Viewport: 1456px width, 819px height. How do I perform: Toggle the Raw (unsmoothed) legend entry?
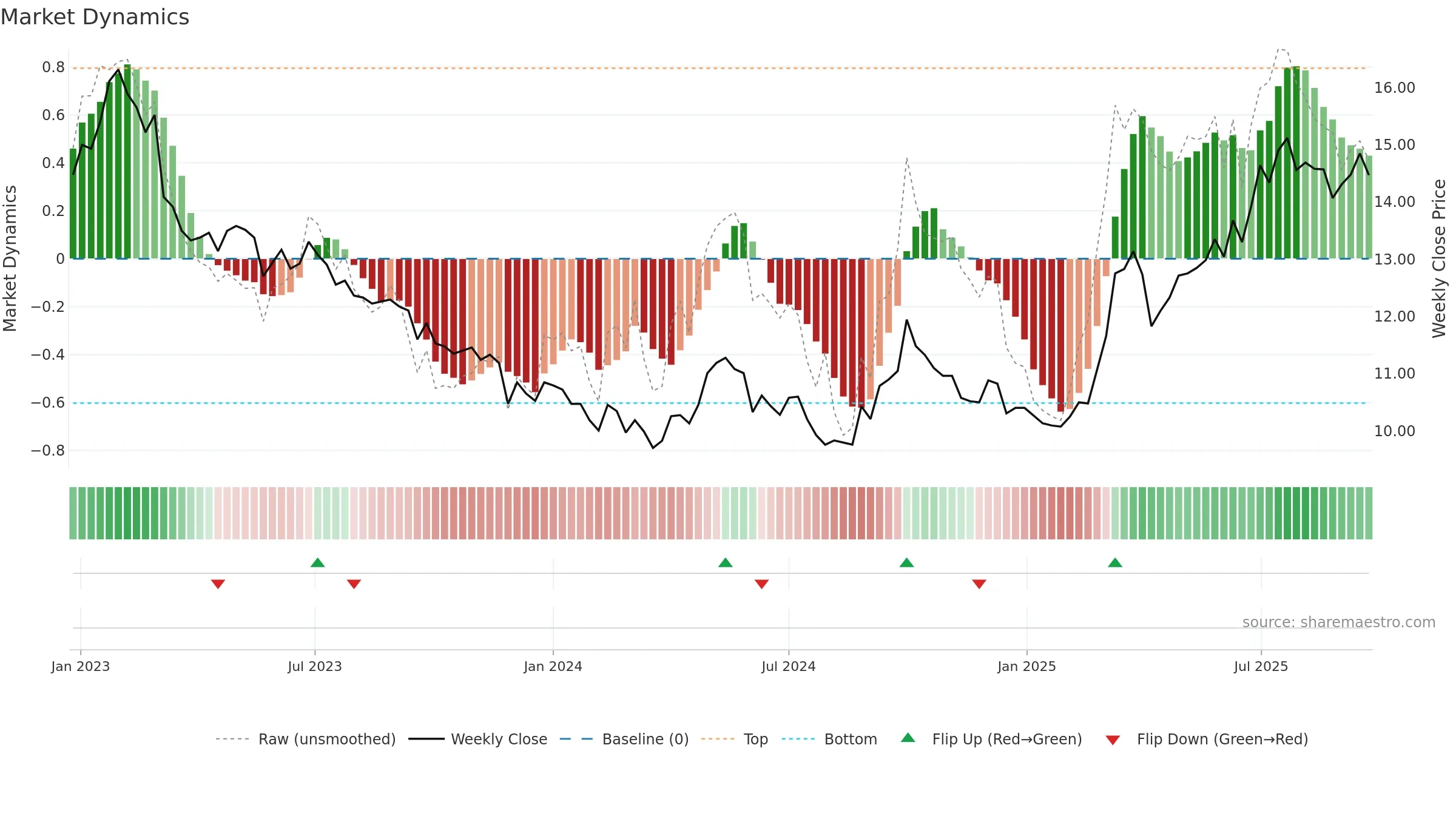point(305,739)
